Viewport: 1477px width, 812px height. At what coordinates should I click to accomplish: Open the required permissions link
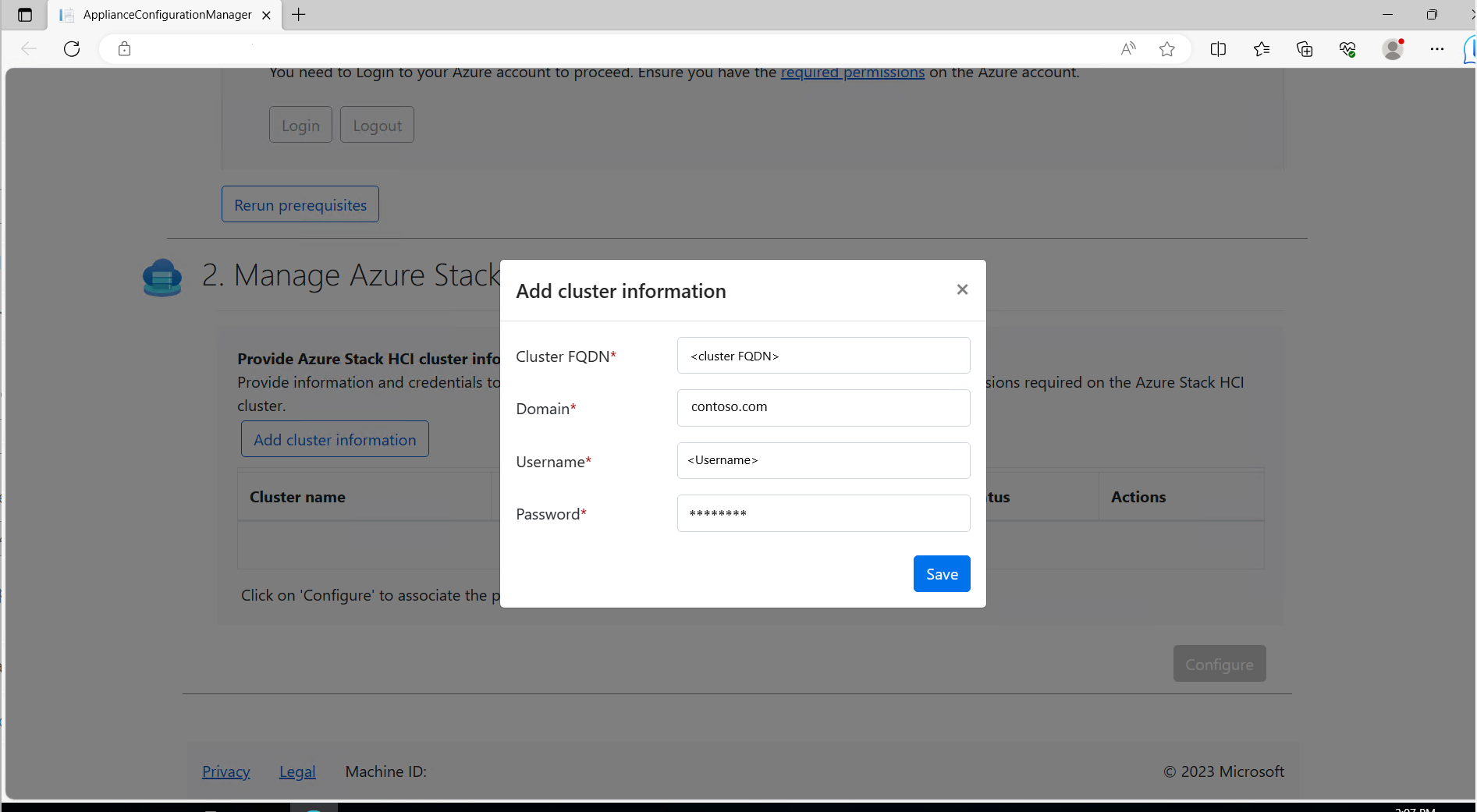853,73
